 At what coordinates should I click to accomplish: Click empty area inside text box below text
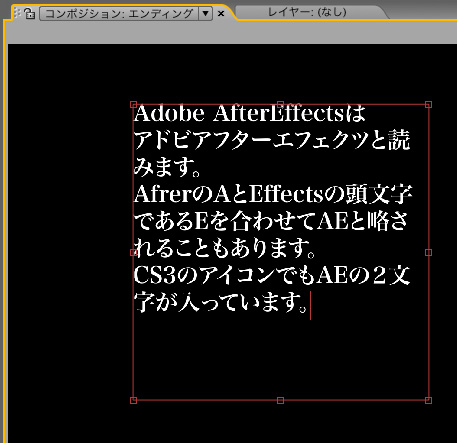[x=281, y=358]
